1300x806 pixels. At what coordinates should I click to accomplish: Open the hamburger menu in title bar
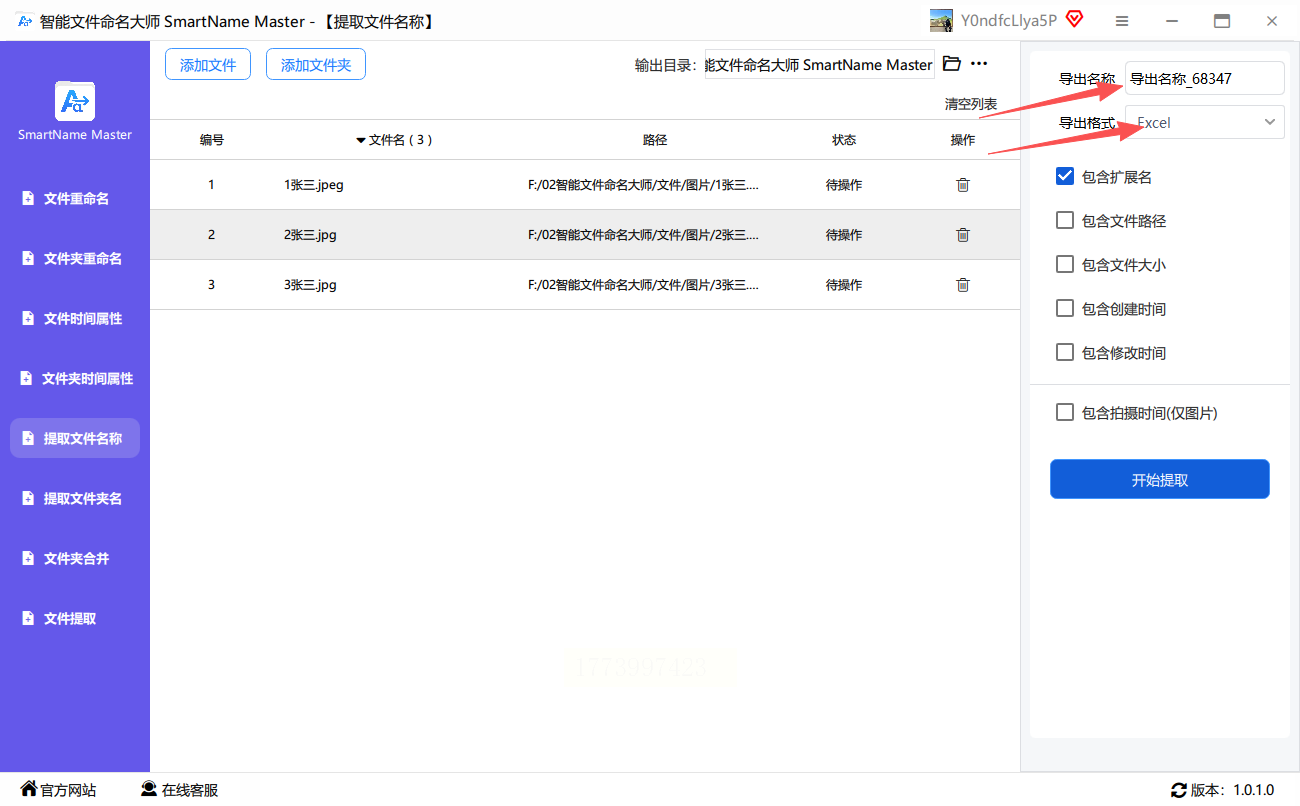[1122, 21]
